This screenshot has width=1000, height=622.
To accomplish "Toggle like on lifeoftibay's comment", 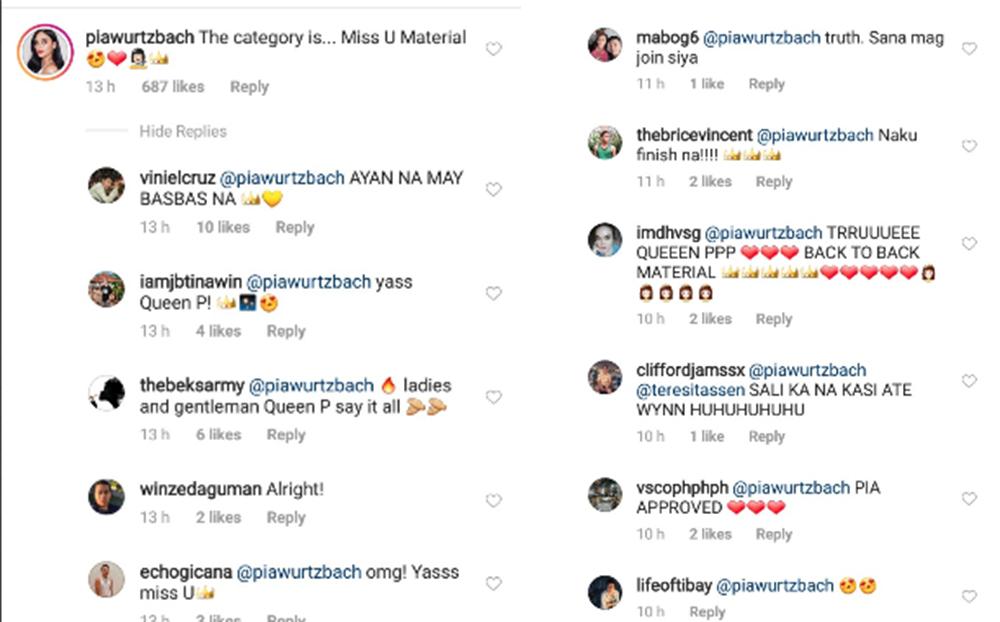I will [x=968, y=597].
